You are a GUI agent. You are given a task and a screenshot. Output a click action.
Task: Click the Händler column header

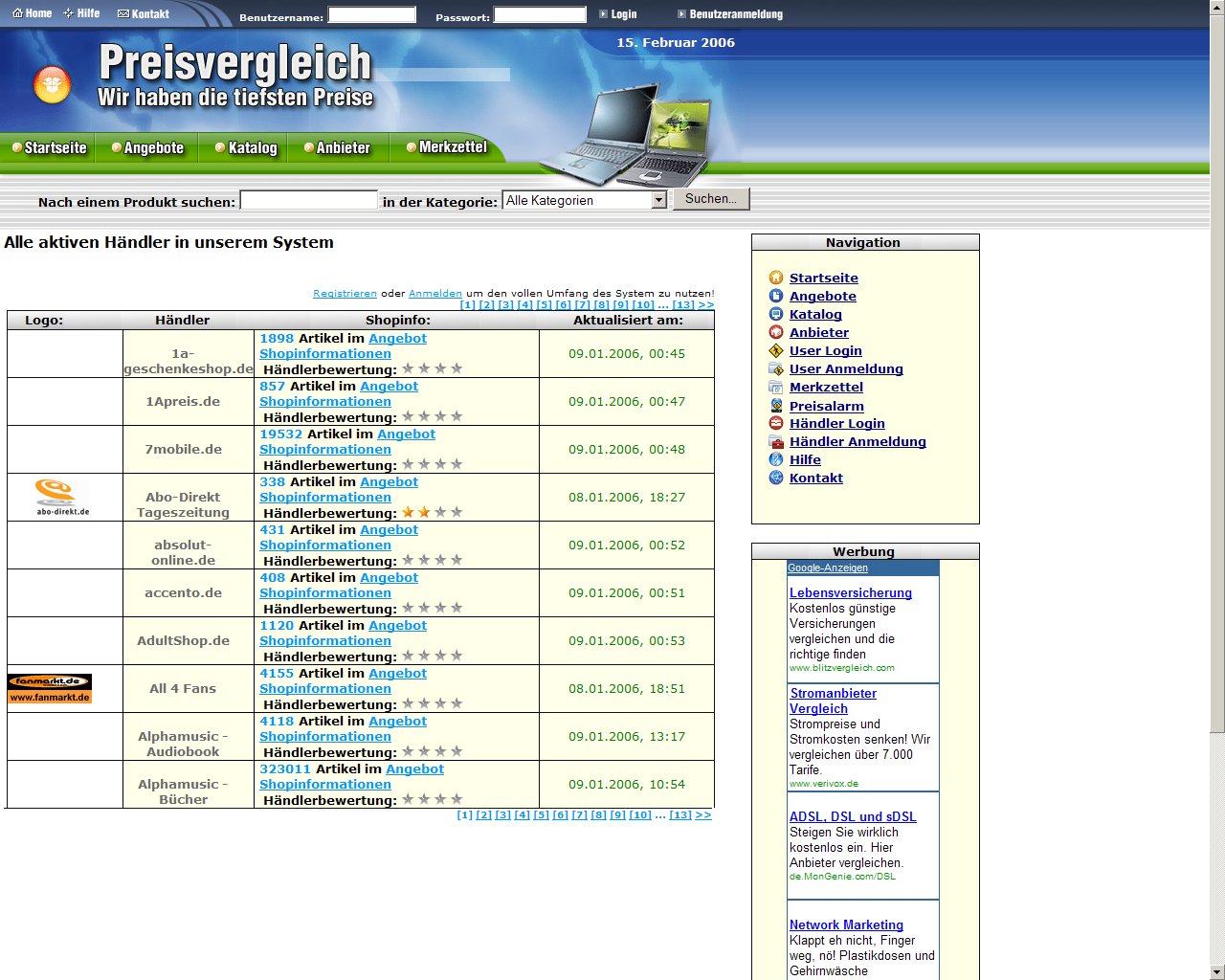click(182, 320)
